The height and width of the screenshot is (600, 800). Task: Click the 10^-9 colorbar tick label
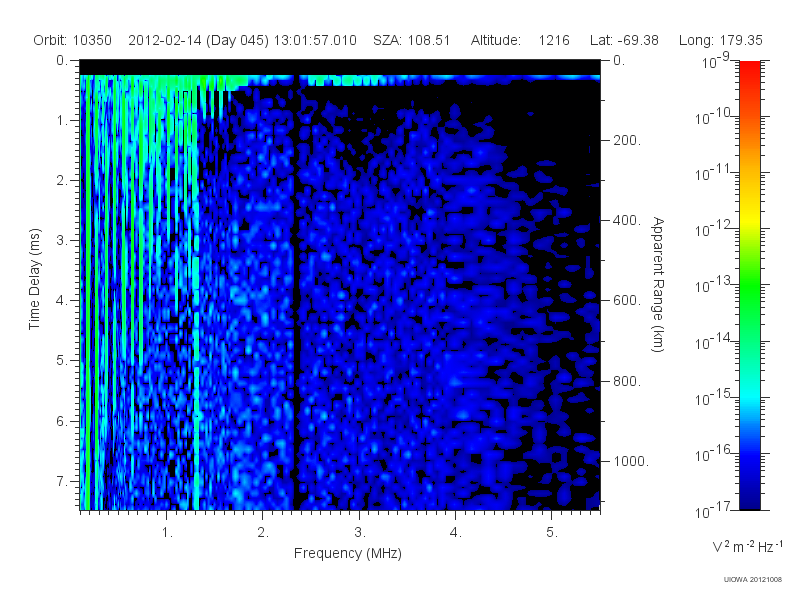pos(716,61)
